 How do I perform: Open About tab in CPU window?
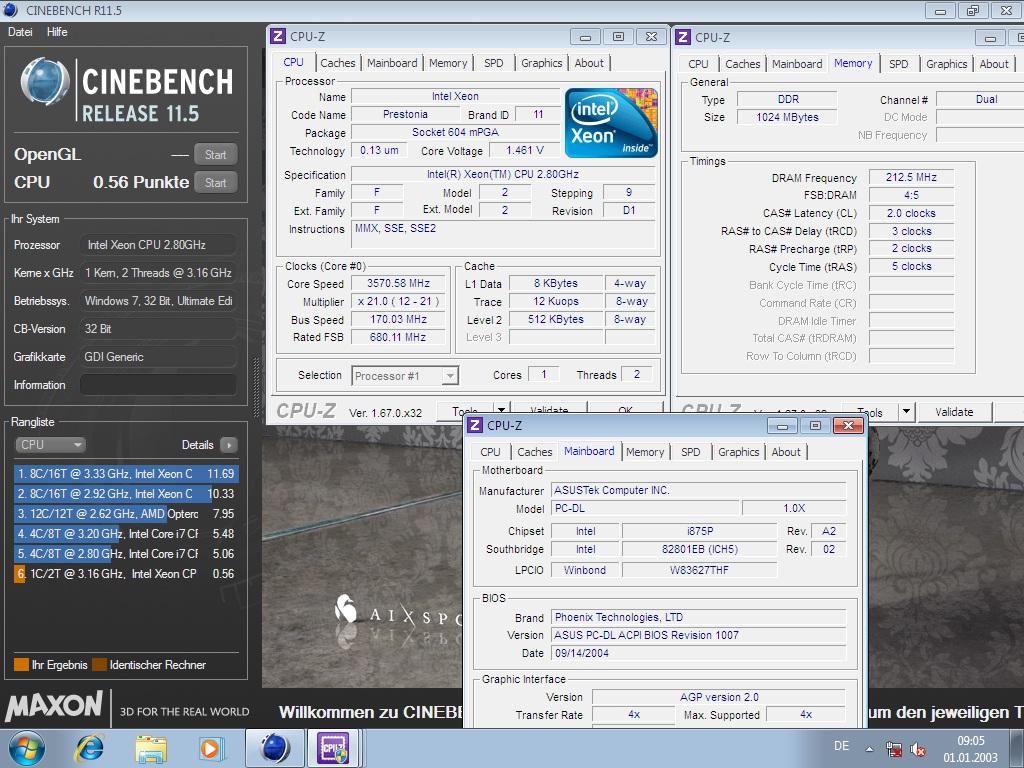[589, 63]
